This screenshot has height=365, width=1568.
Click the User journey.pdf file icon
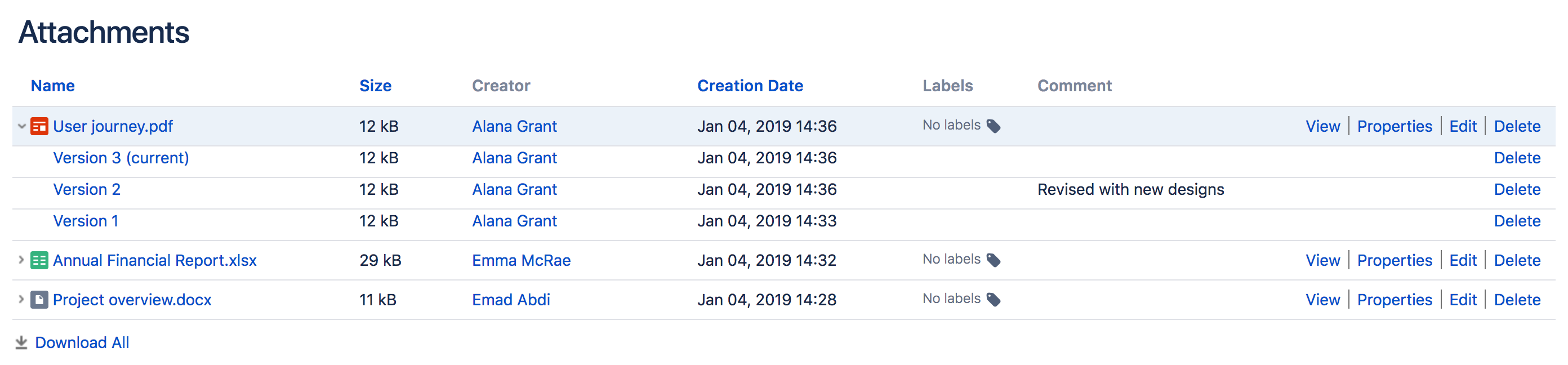coord(39,126)
